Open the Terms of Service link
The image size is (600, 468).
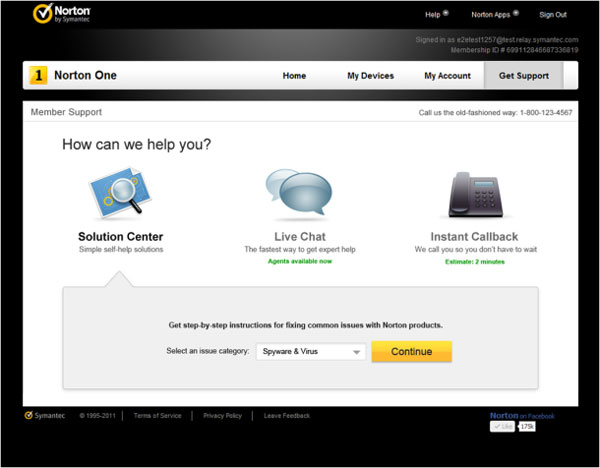point(157,416)
